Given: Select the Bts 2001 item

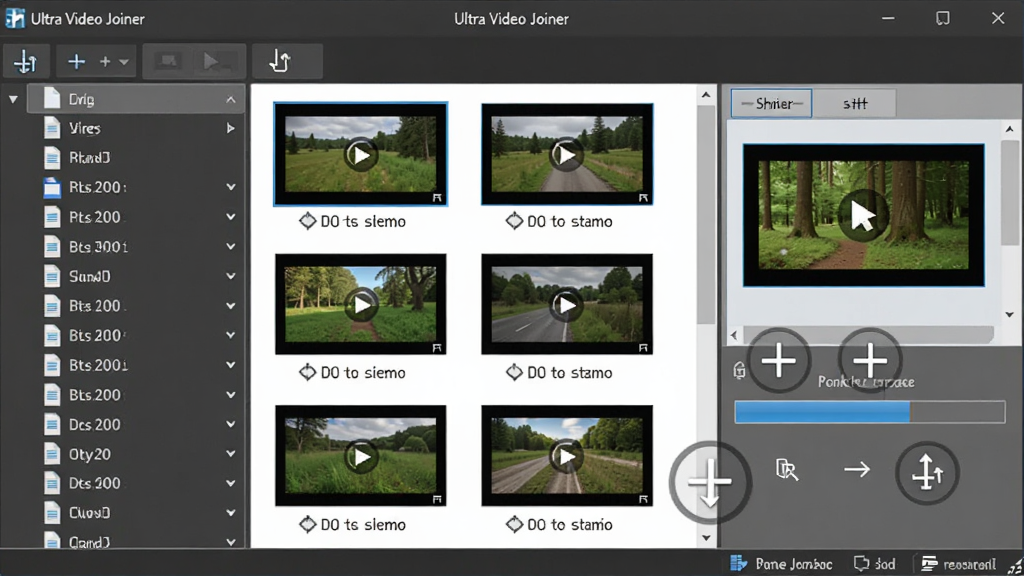Looking at the screenshot, I should (x=98, y=365).
